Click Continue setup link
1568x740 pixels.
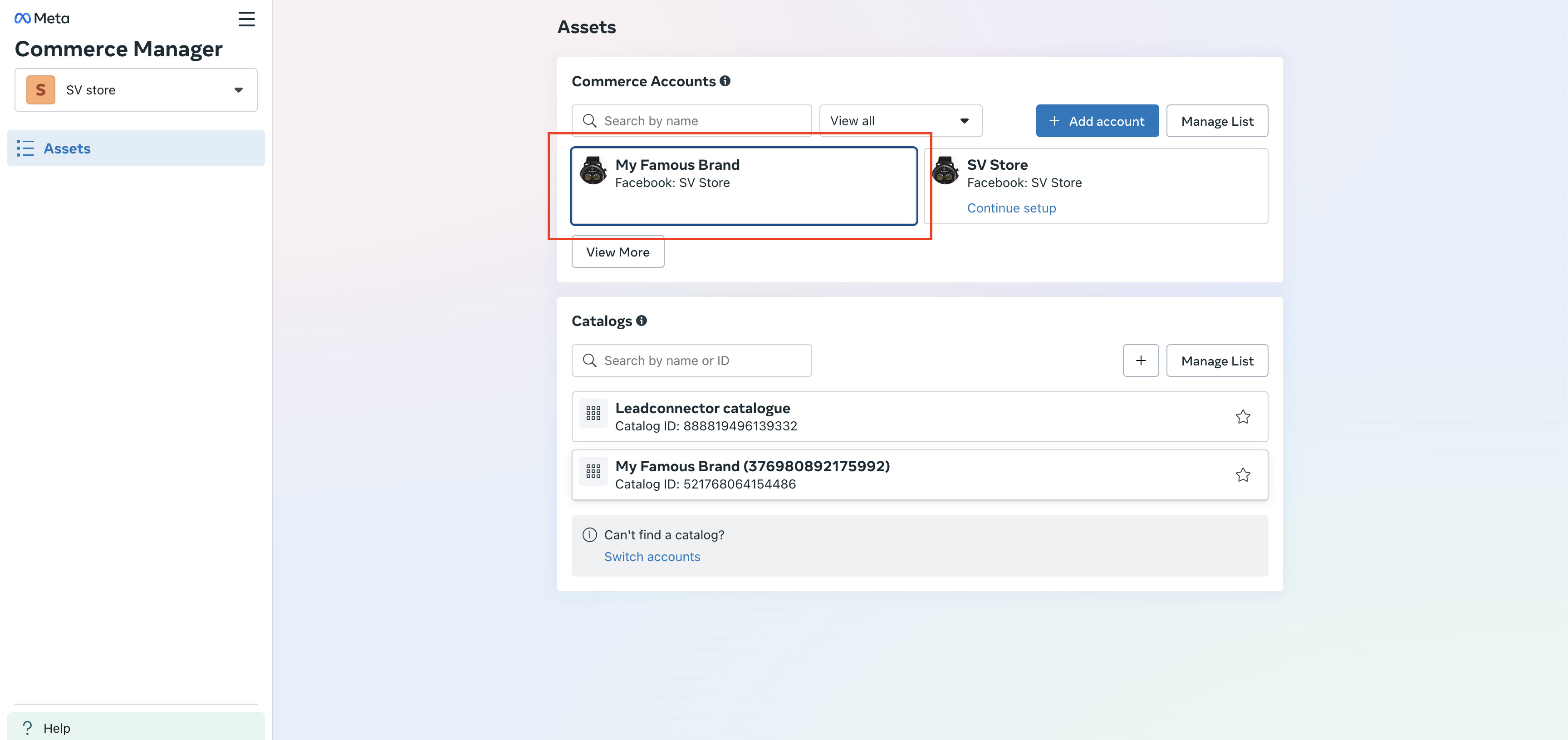(1011, 208)
